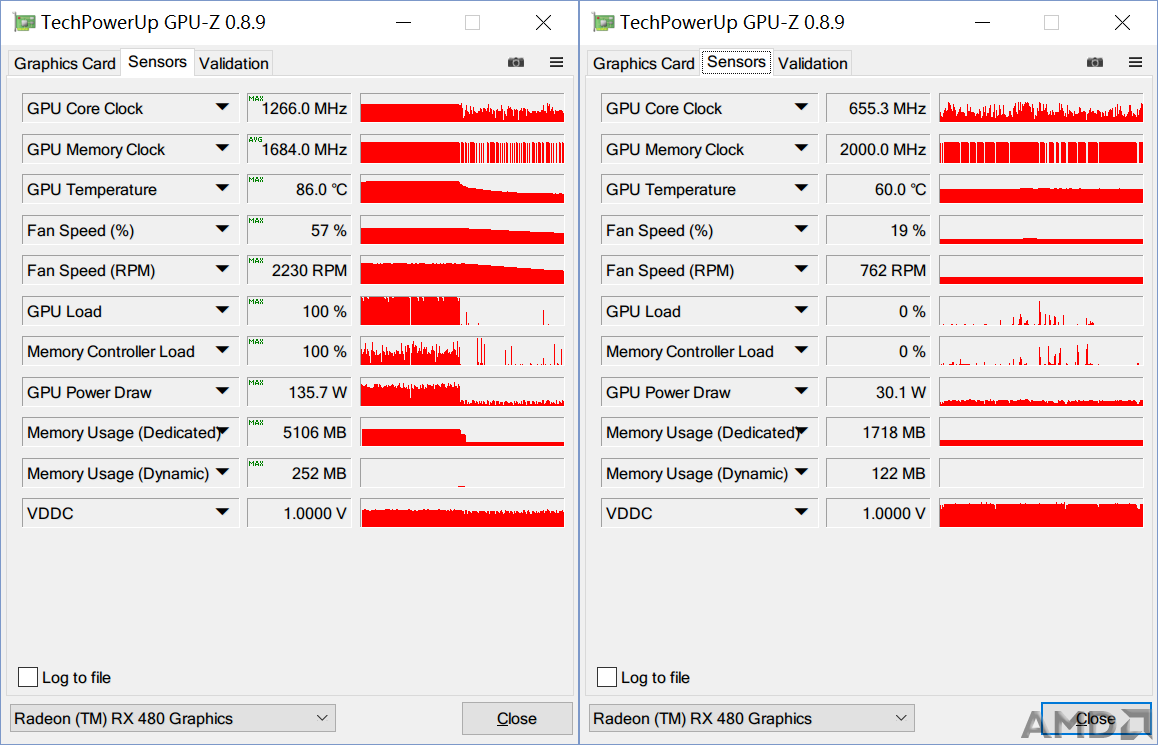The height and width of the screenshot is (745, 1158).
Task: Click the 60.0 °C temperature reading
Action: click(878, 190)
